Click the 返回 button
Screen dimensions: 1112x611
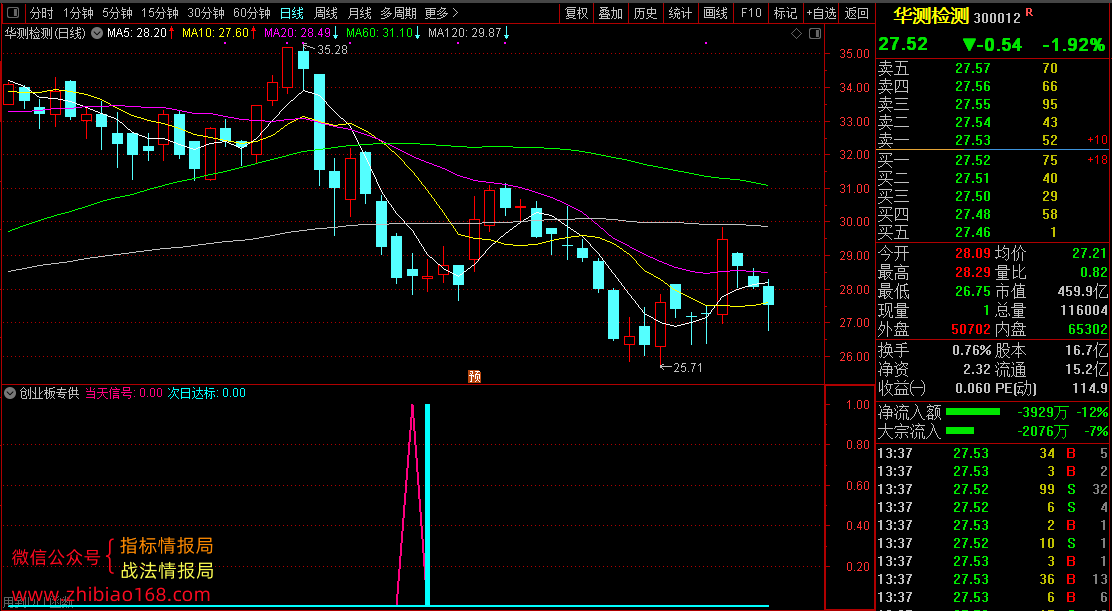[x=857, y=13]
